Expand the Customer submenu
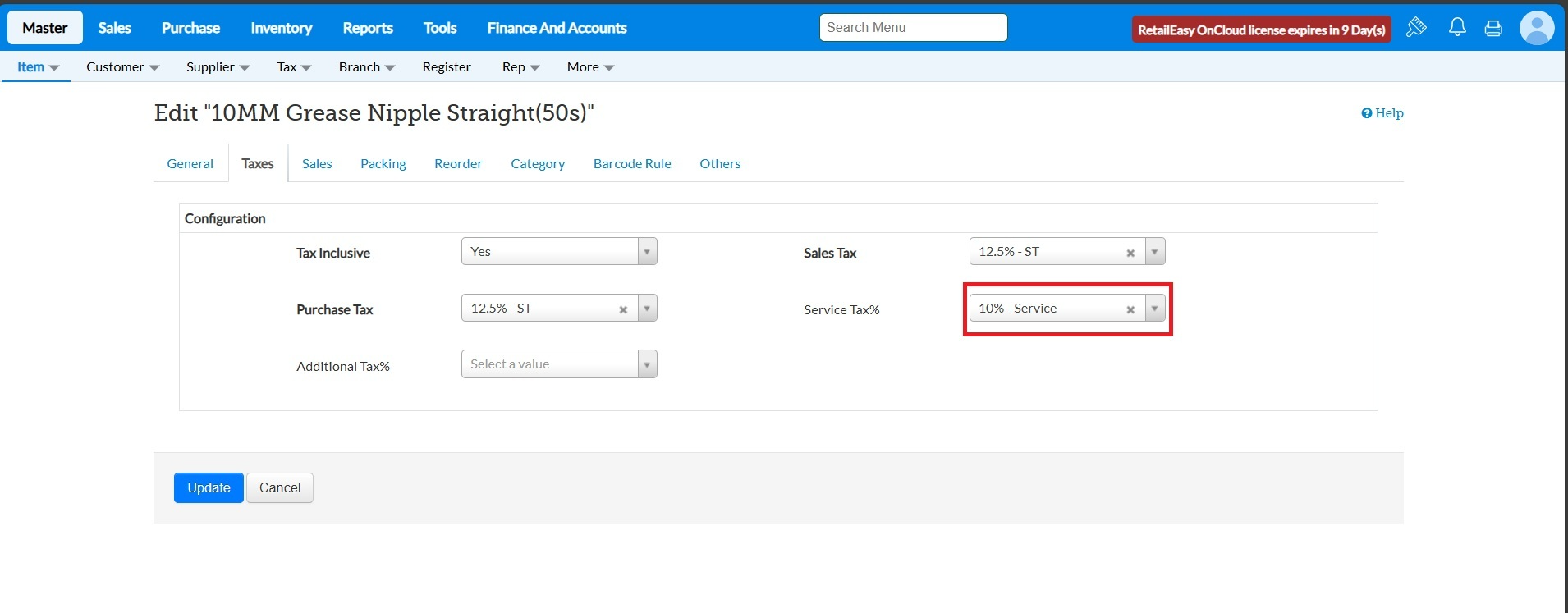Viewport: 1568px width, 613px height. click(122, 67)
